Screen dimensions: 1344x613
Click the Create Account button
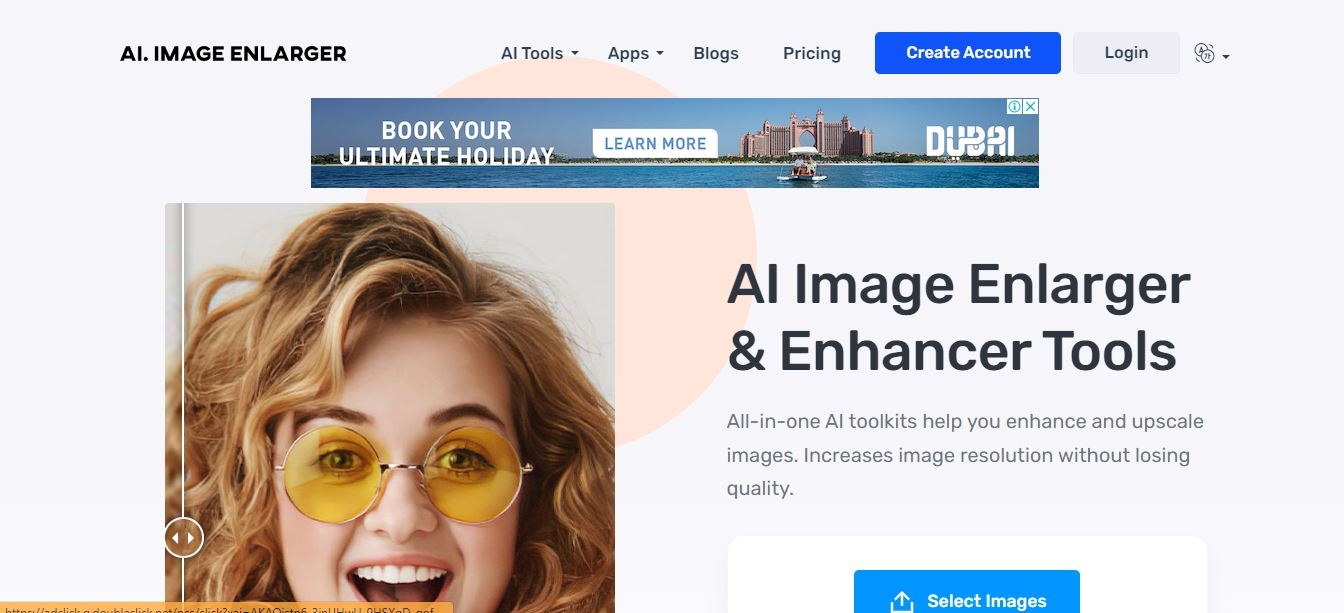pyautogui.click(x=968, y=53)
